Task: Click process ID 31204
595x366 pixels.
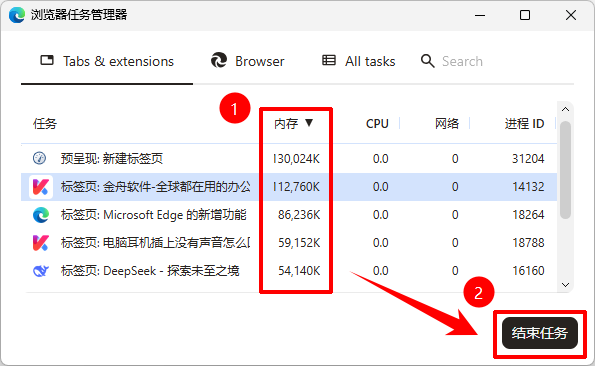Action: point(528,159)
